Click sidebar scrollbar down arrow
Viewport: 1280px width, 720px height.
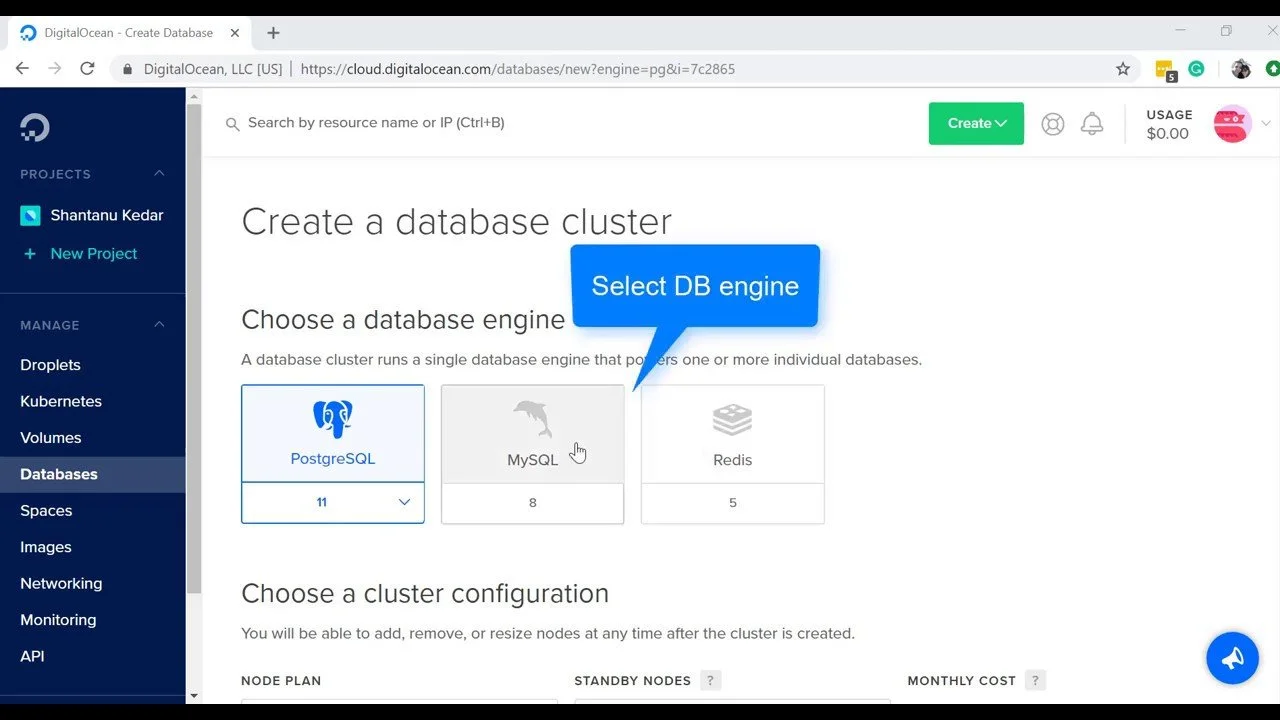click(193, 695)
